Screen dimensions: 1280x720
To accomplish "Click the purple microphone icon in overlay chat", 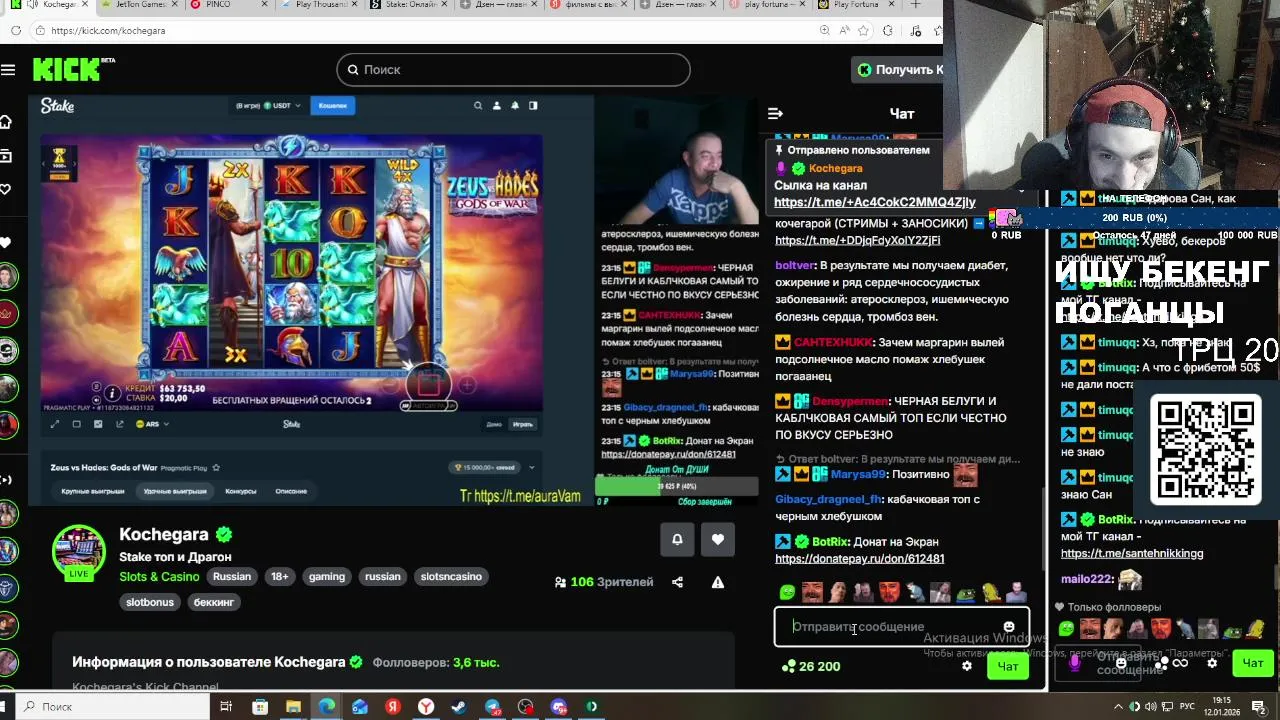I will (1075, 662).
